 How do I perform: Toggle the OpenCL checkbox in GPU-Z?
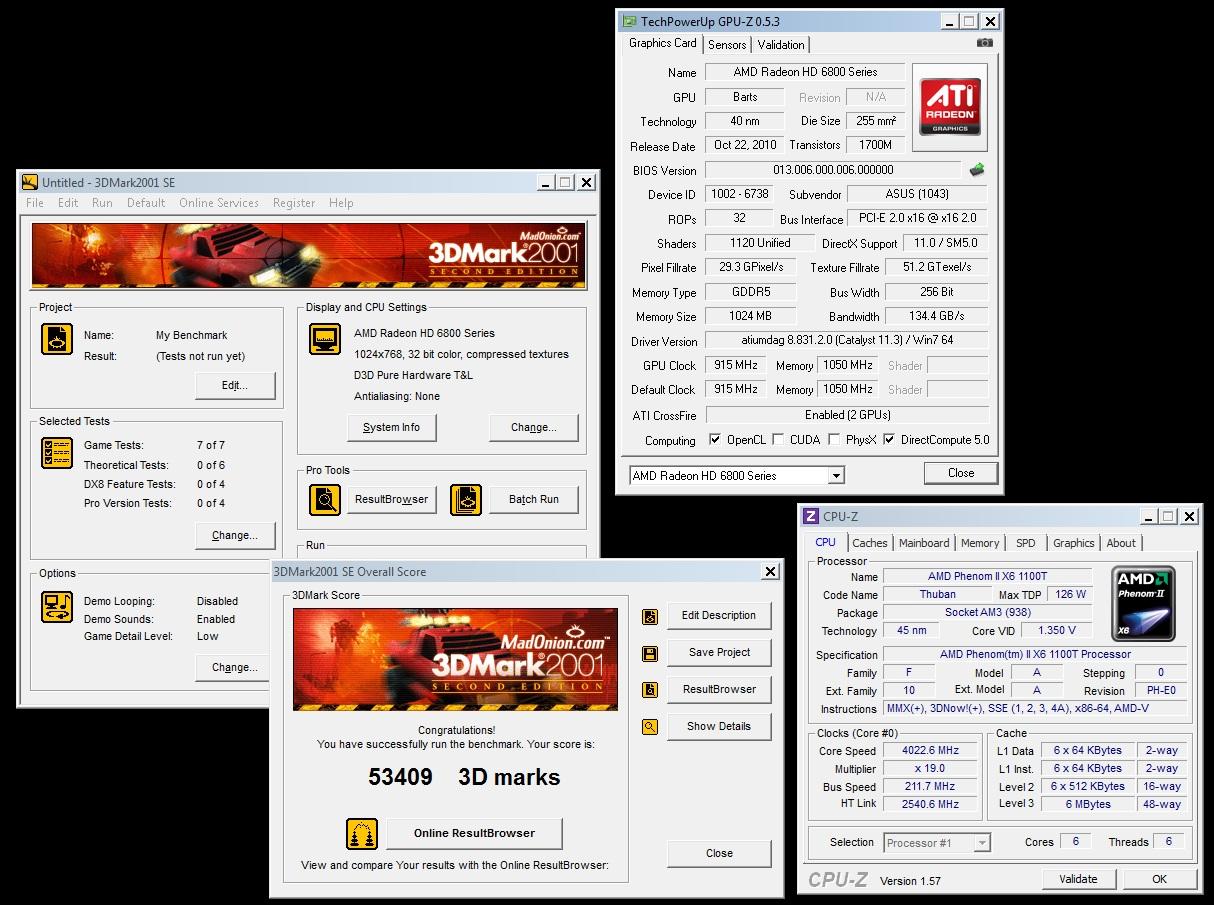point(715,440)
